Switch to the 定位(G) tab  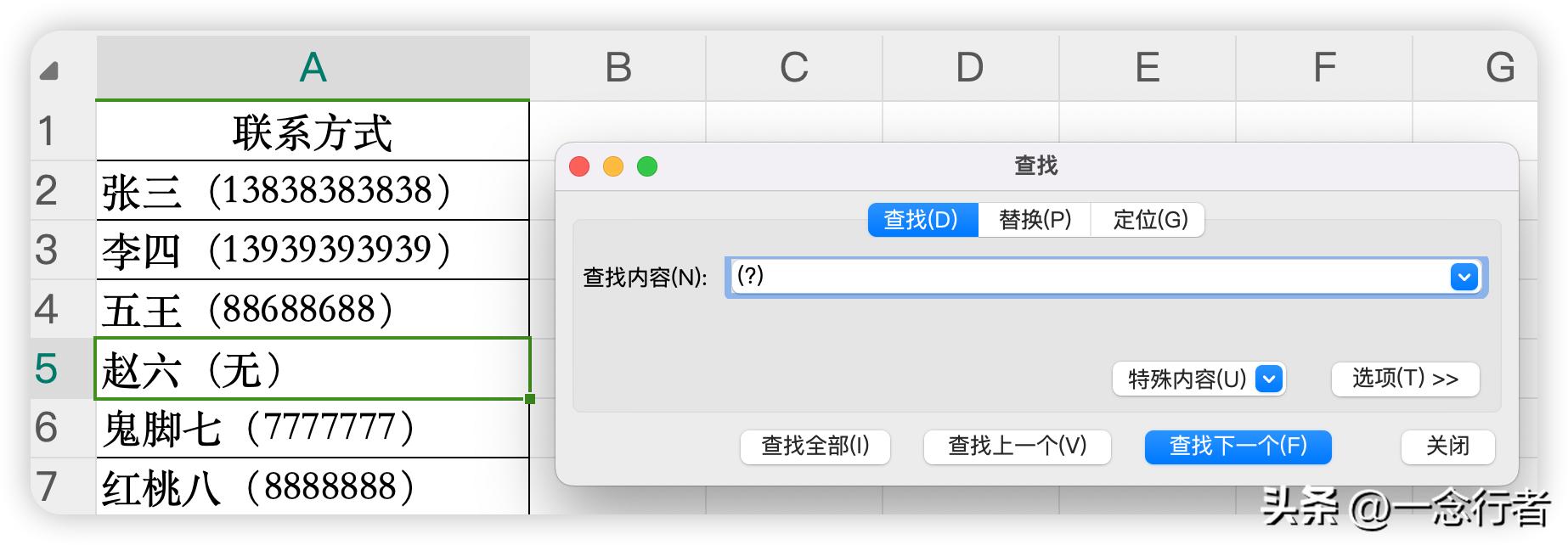tap(1150, 220)
